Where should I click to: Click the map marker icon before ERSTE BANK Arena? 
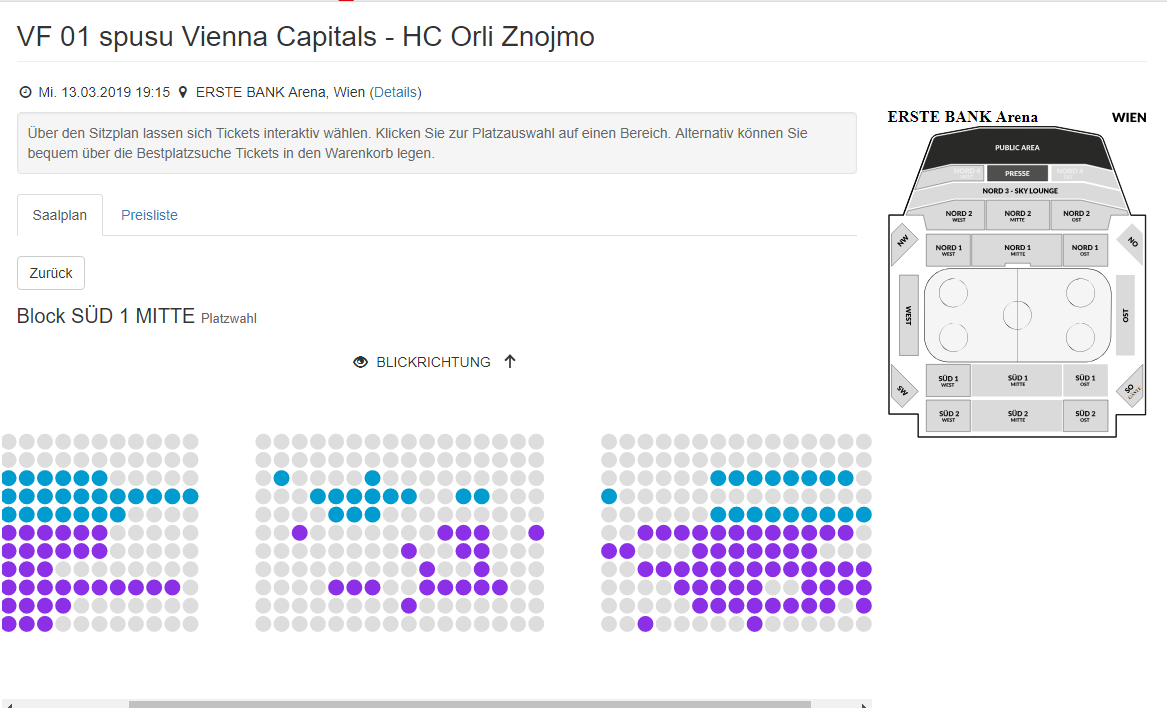point(183,93)
